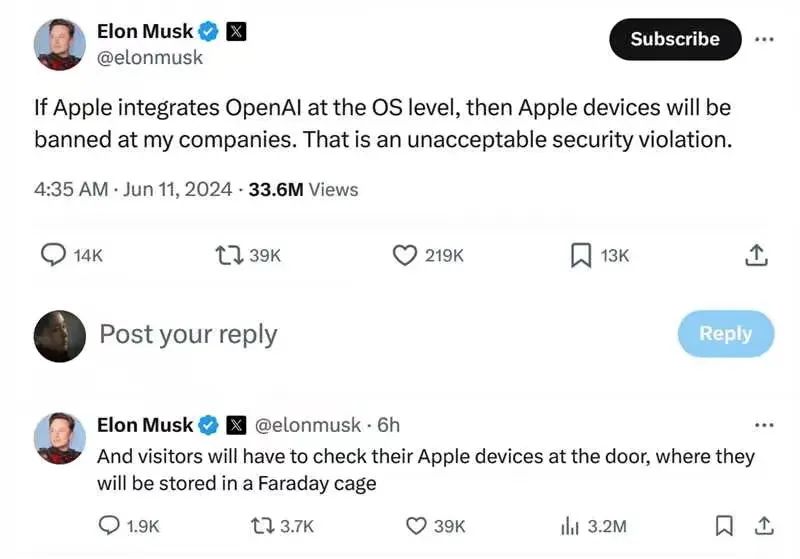This screenshot has height=559, width=800.
Task: Share the main post via share icon
Action: pyautogui.click(x=756, y=255)
